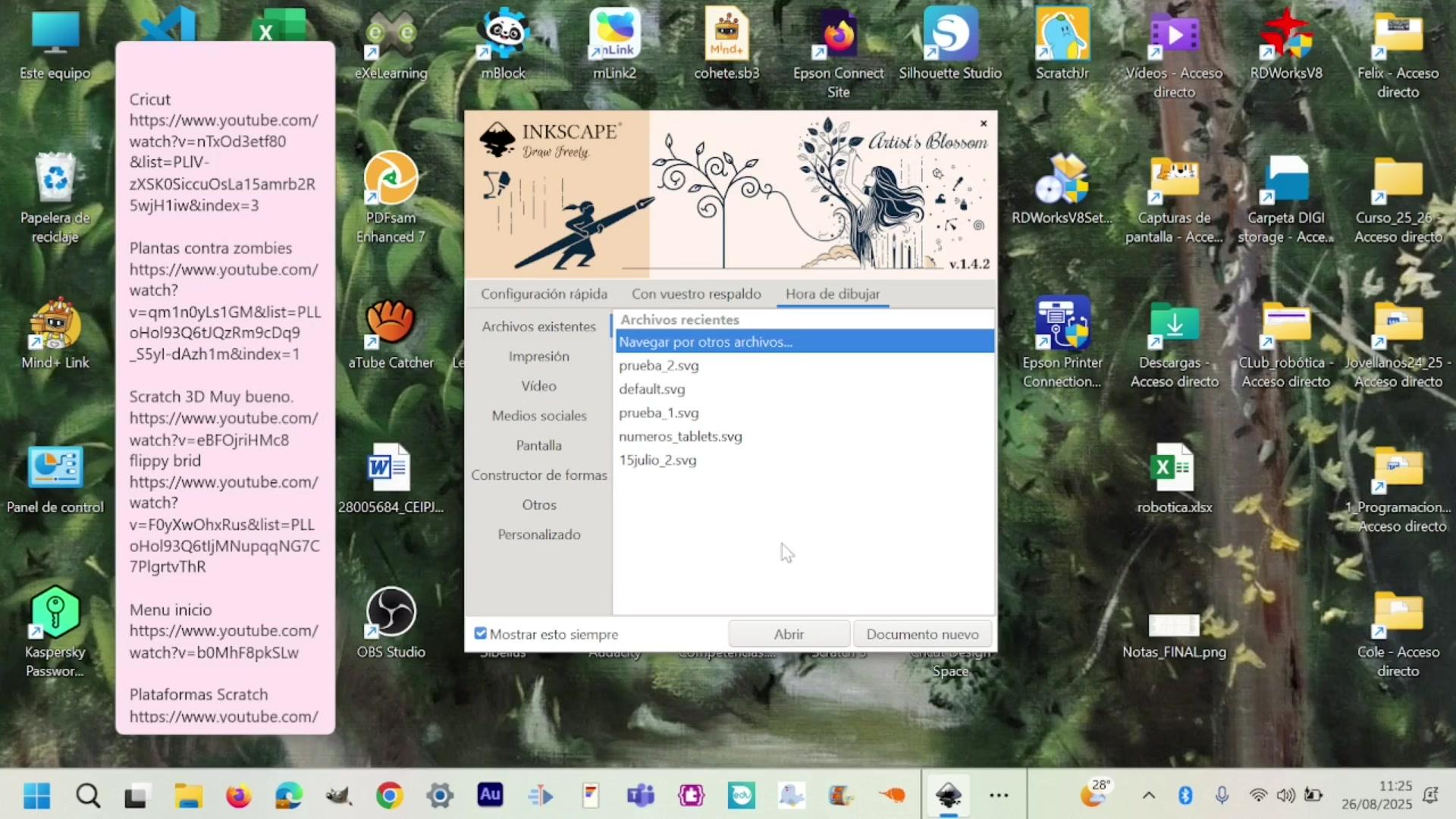The width and height of the screenshot is (1456, 819).
Task: Open the Carpeta DIGI storage shortcut
Action: (1286, 199)
